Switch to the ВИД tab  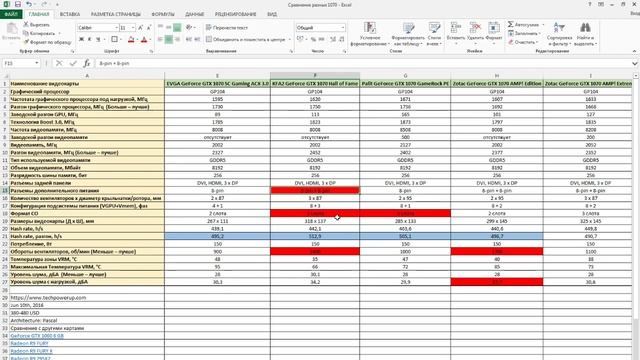click(272, 14)
